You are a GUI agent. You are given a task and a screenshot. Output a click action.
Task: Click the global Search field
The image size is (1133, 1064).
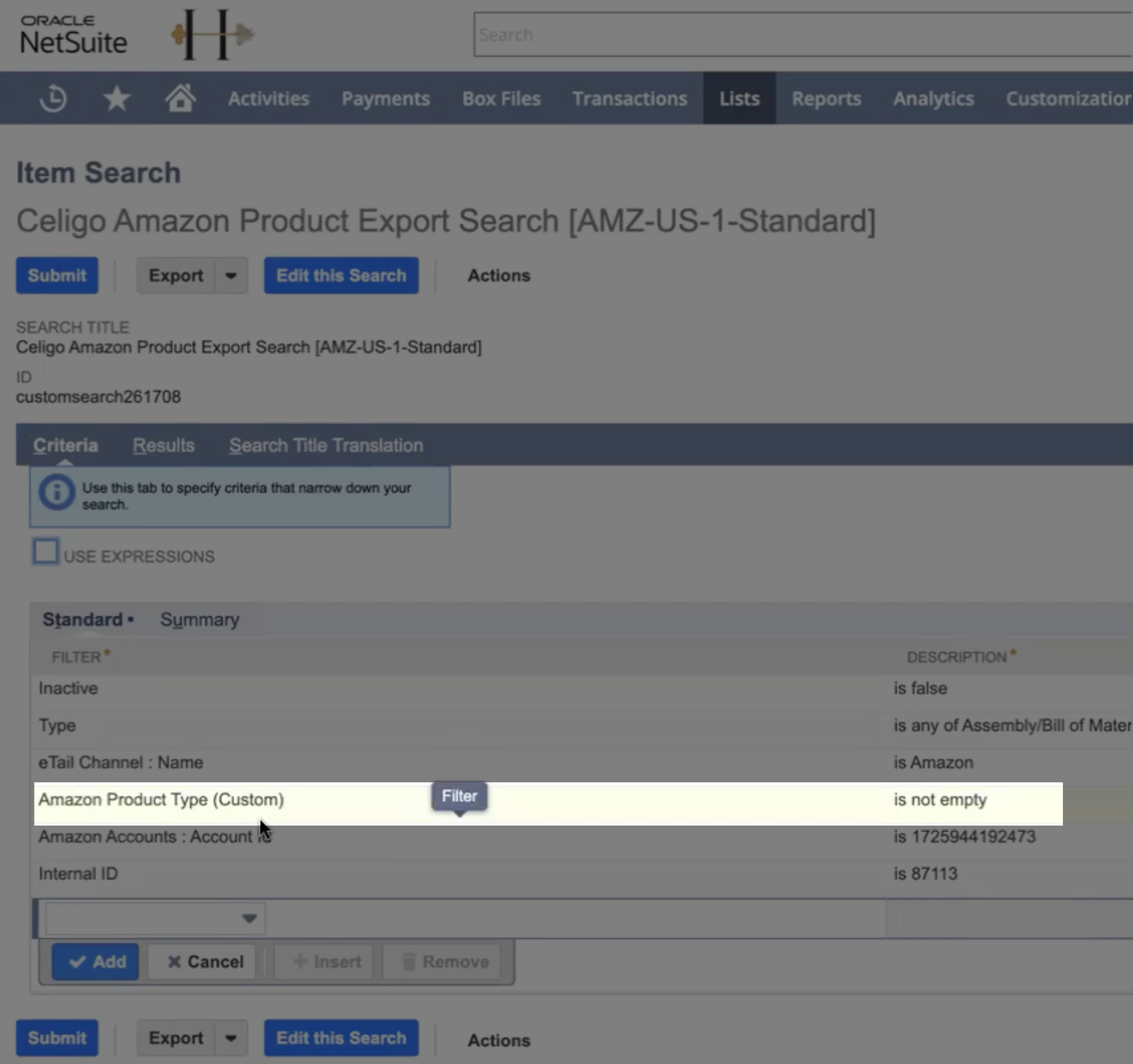click(804, 34)
